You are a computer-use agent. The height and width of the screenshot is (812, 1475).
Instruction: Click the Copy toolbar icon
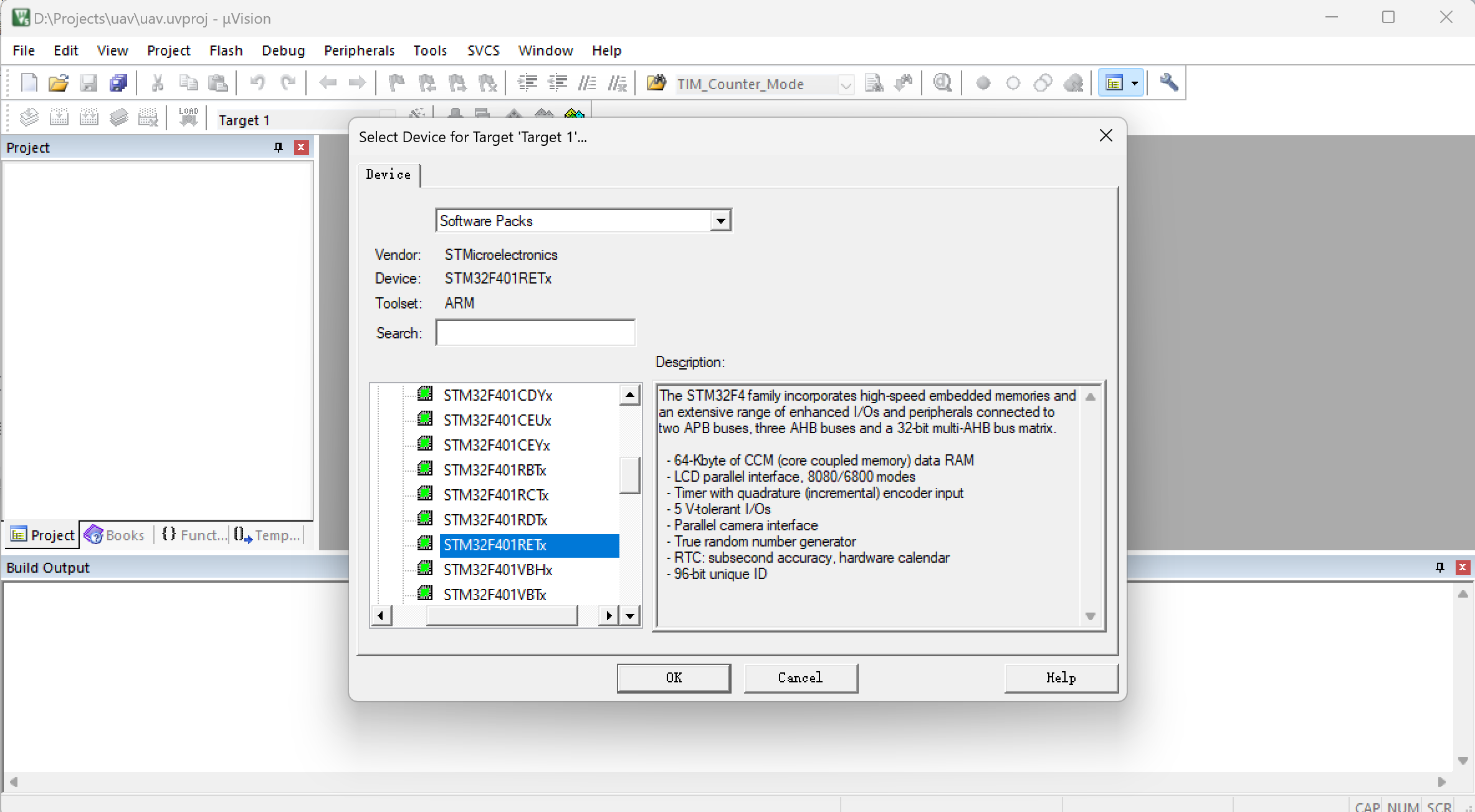click(x=188, y=83)
